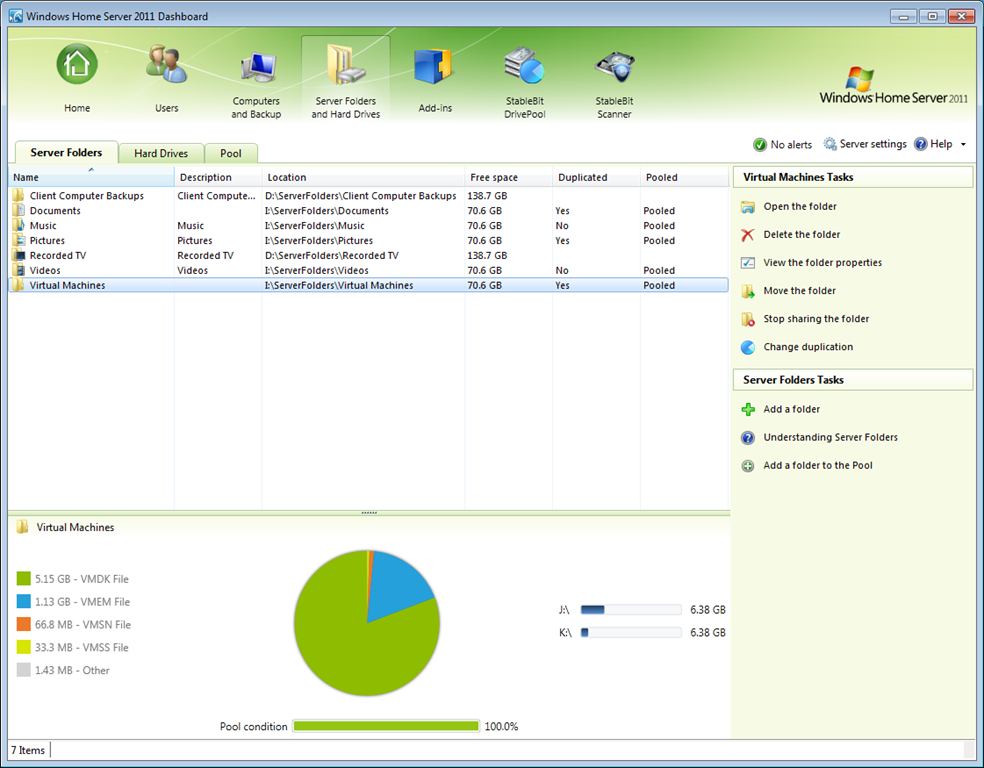This screenshot has width=984, height=768.
Task: Click the Open the folder icon
Action: click(747, 207)
